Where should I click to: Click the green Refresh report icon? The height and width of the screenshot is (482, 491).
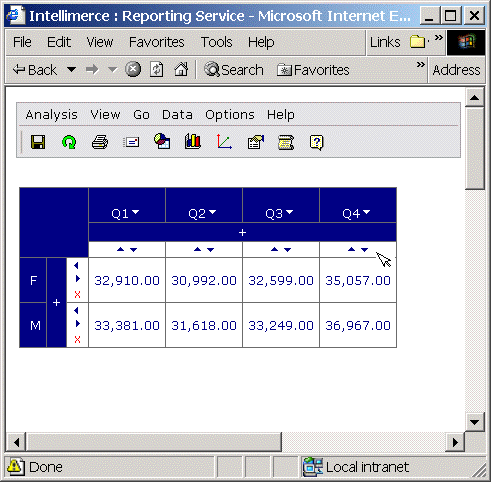point(69,142)
